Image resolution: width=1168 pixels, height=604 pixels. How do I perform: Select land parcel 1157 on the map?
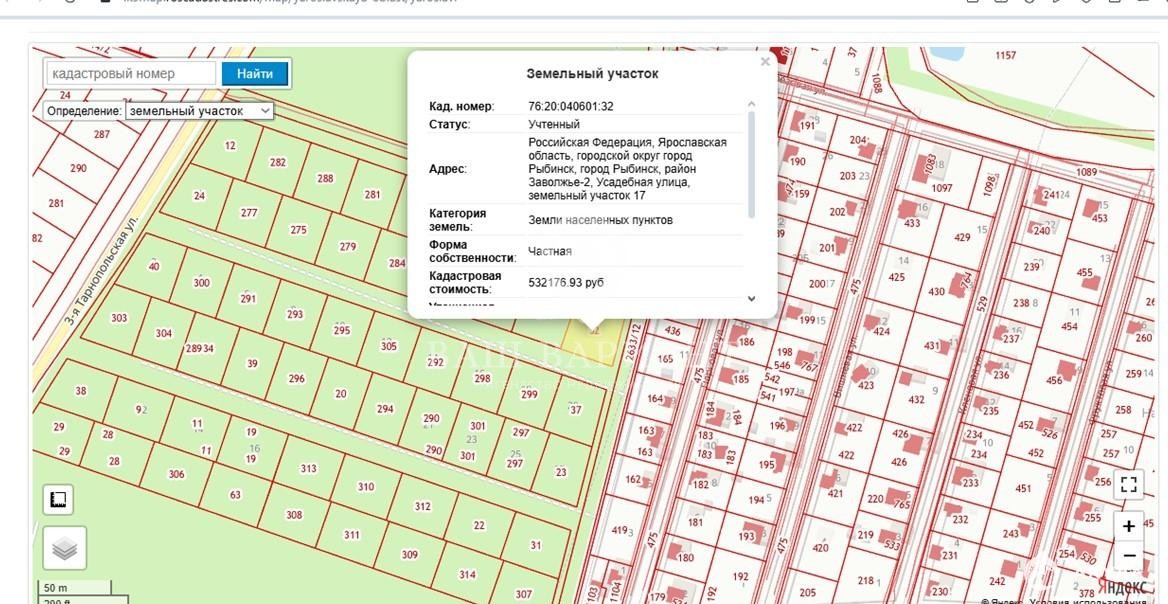pyautogui.click(x=1005, y=56)
